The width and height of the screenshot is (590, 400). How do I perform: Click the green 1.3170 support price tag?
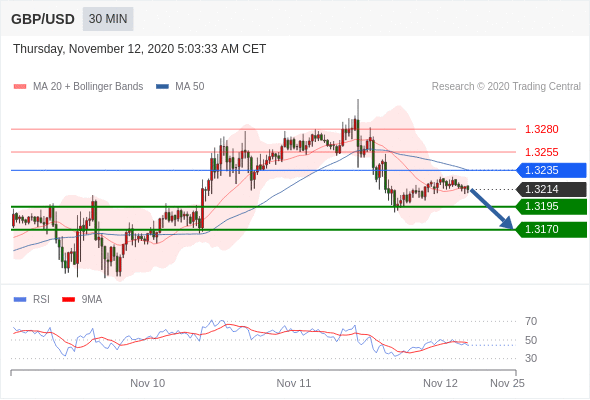(551, 230)
